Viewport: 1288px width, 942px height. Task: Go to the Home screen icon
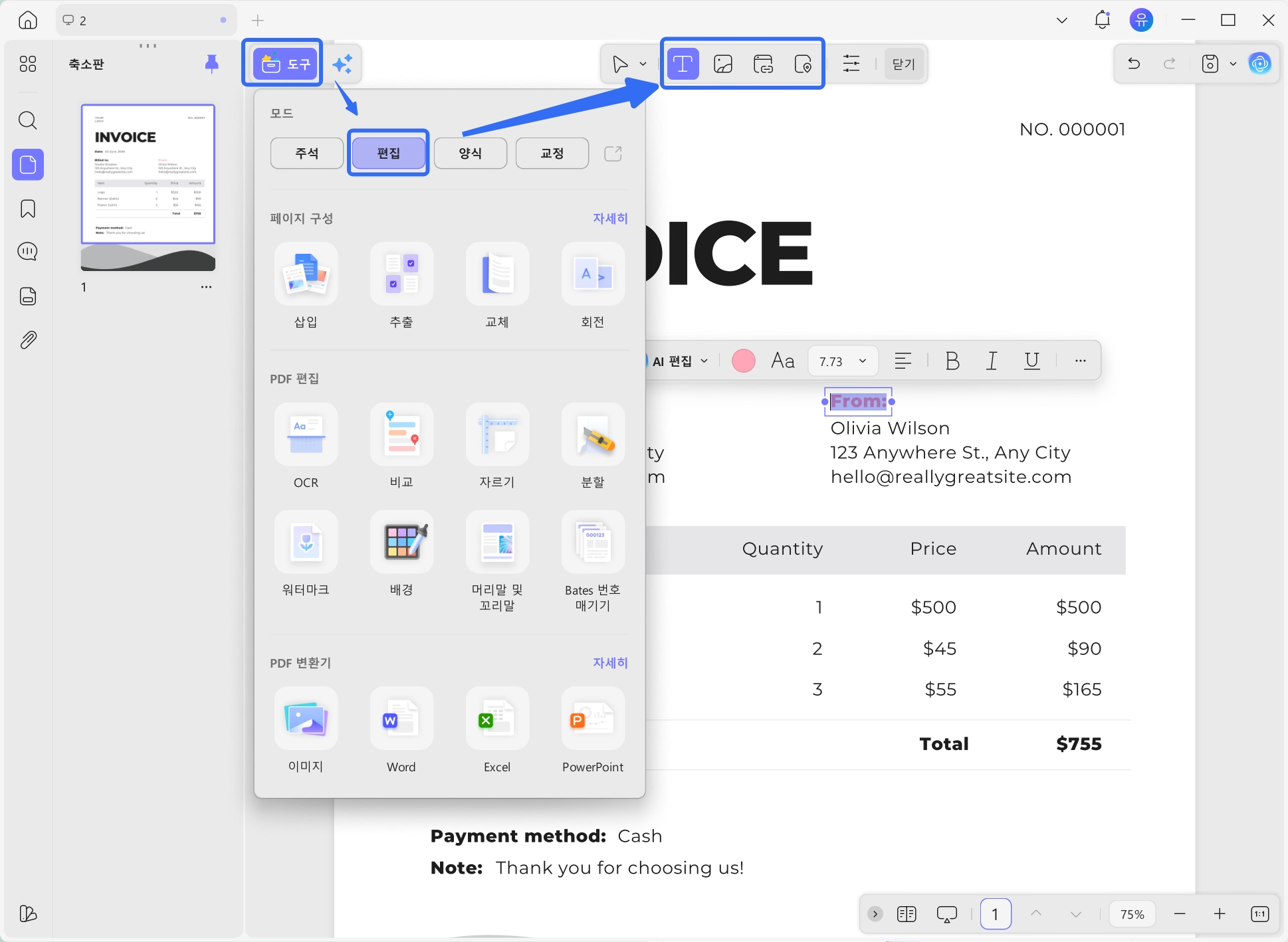tap(27, 20)
